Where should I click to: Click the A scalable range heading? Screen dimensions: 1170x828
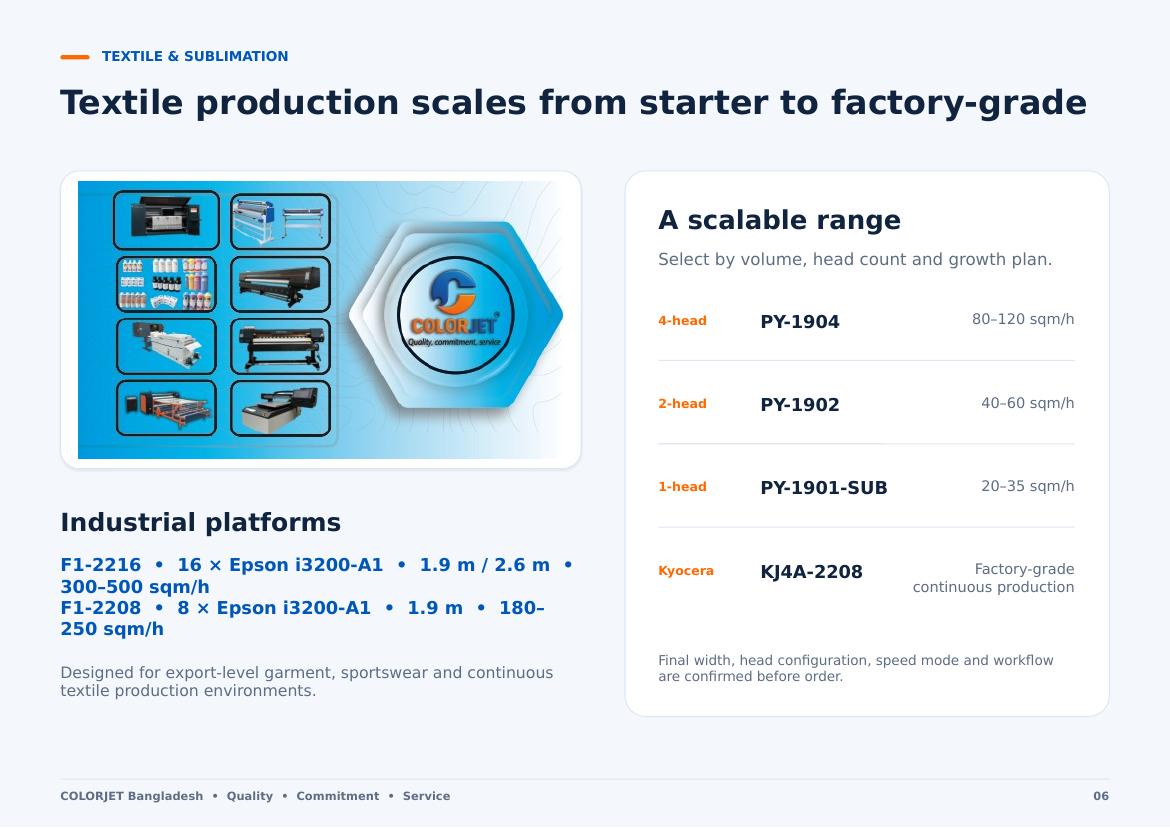[x=779, y=220]
